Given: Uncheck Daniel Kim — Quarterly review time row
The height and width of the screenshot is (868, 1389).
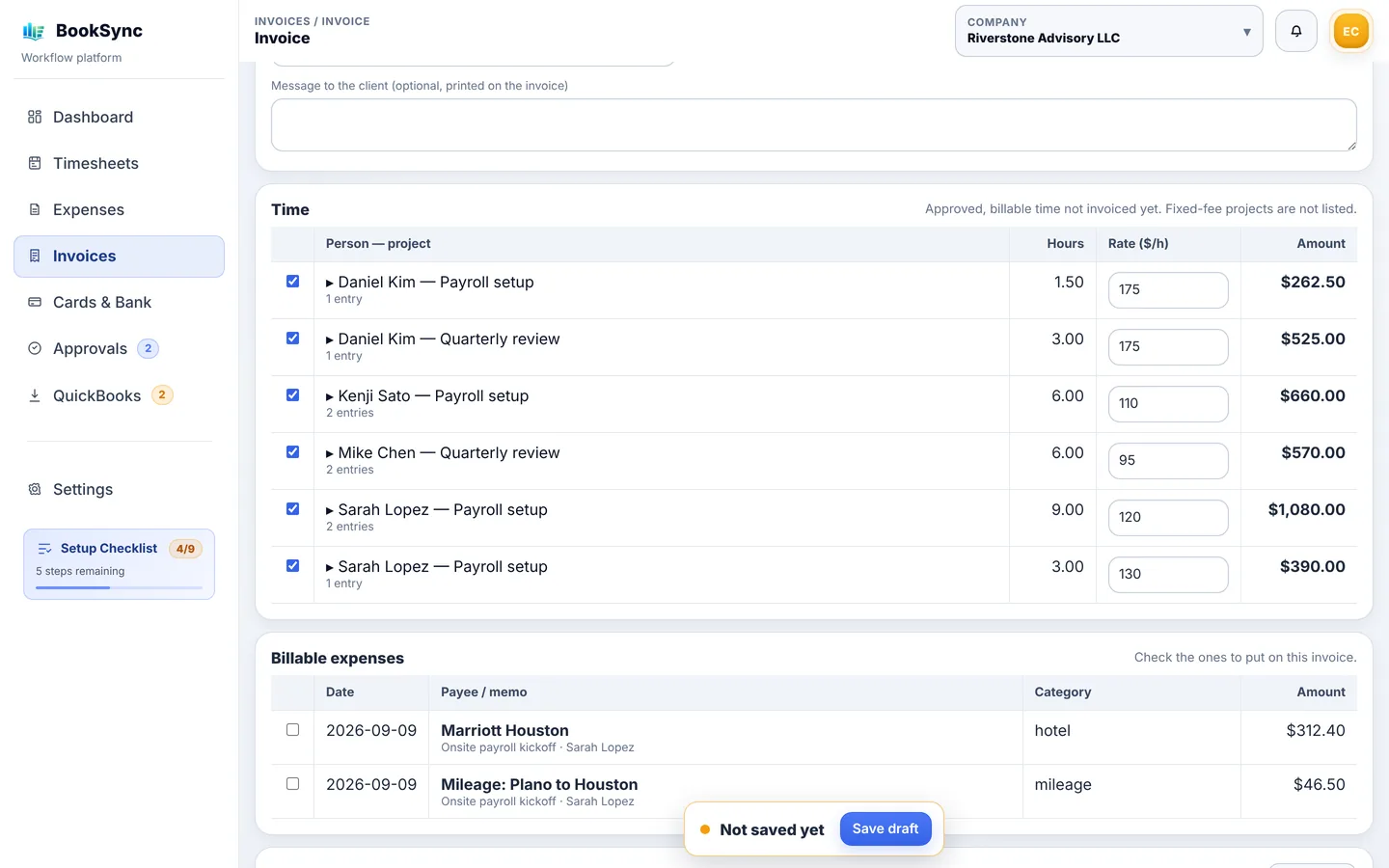Looking at the screenshot, I should click(x=292, y=339).
